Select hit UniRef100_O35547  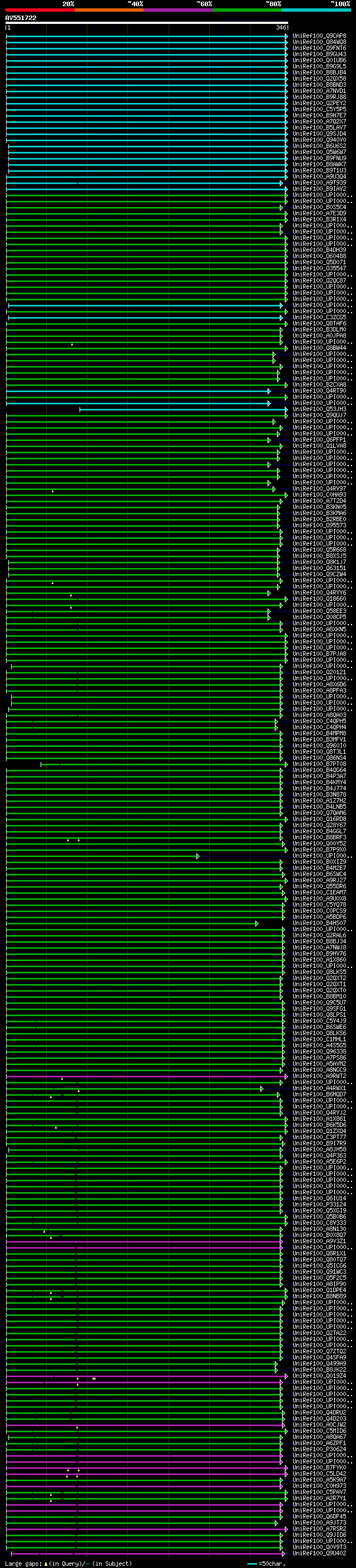[x=319, y=269]
